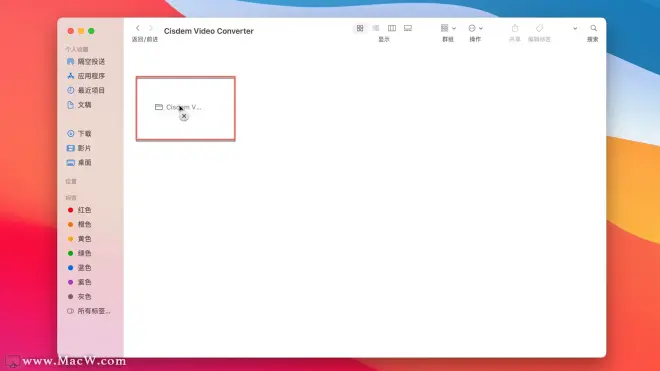
Task: Open the group-by dropdown
Action: coord(448,28)
